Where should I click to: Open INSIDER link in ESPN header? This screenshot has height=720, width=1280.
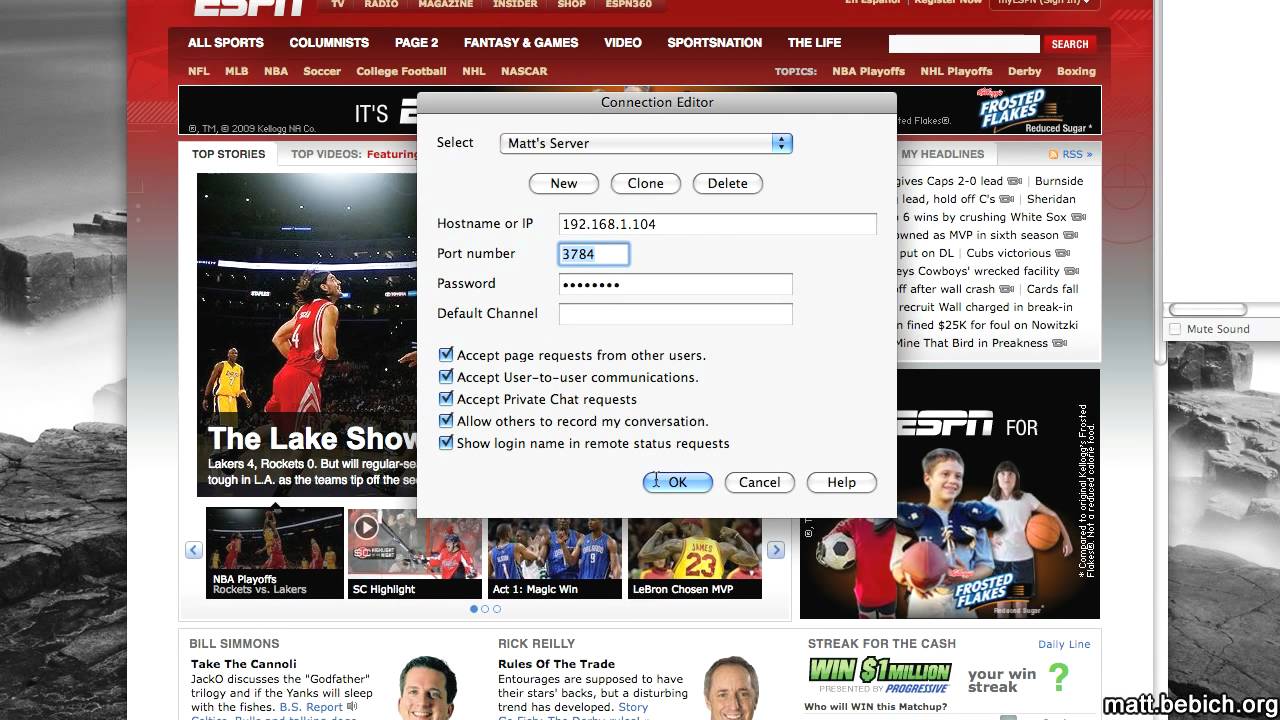(x=515, y=4)
